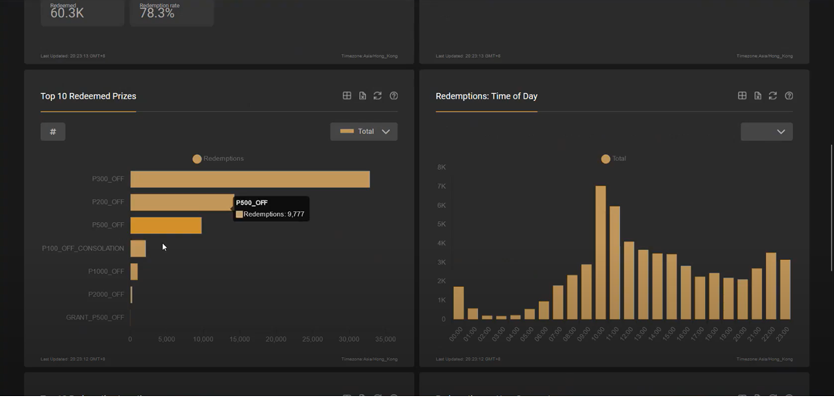
Task: Click the 12:00 bar in Time of Day chart
Action: click(629, 281)
